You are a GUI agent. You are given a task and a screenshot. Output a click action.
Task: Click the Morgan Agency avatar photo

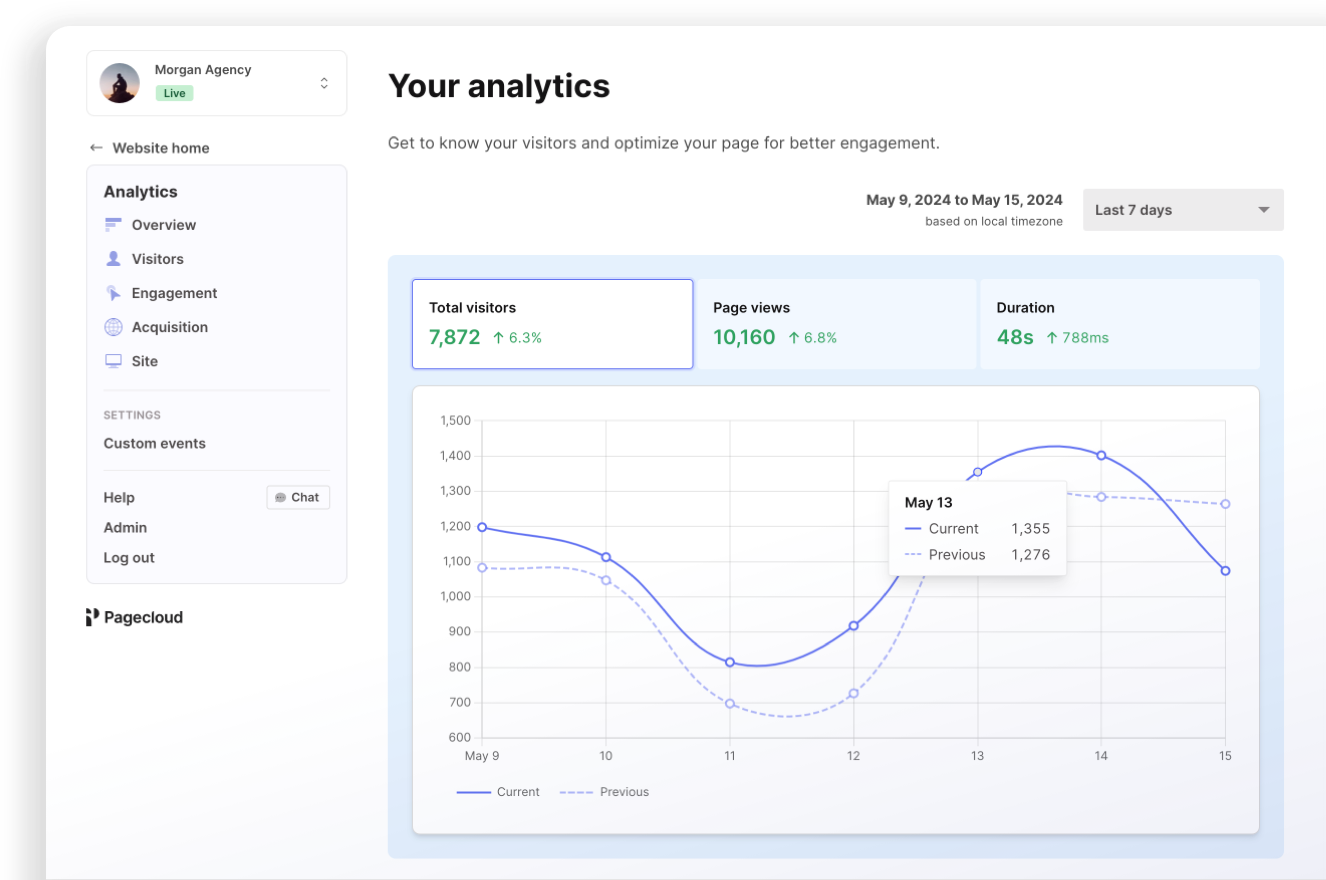pyautogui.click(x=120, y=83)
